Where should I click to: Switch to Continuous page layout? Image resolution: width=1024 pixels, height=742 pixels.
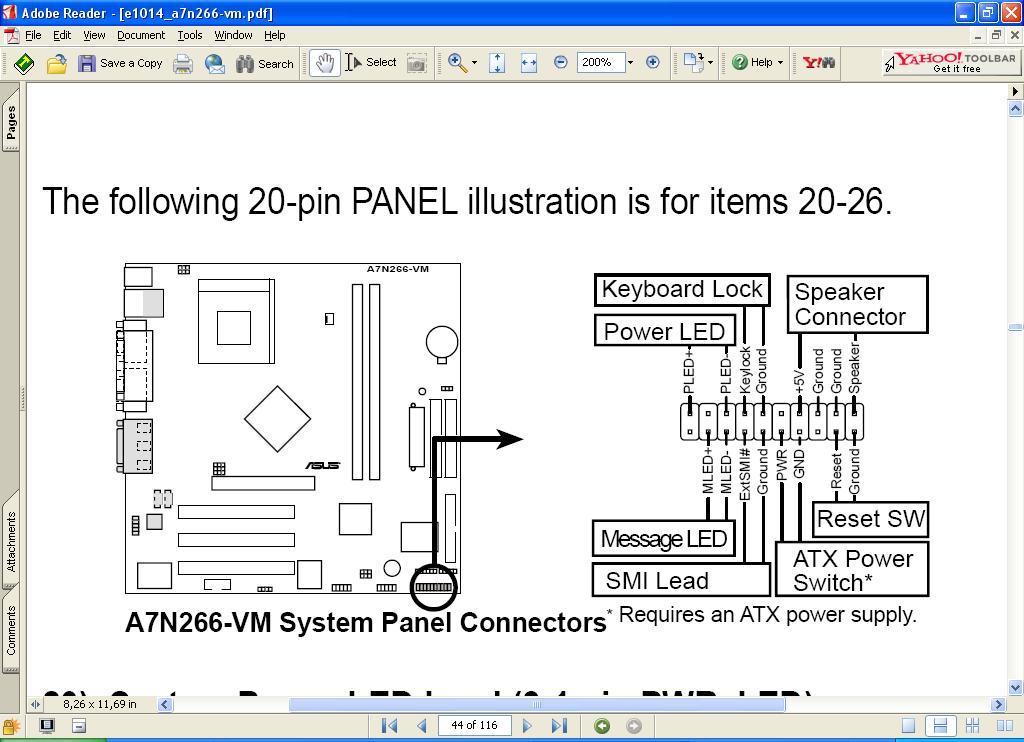click(940, 726)
